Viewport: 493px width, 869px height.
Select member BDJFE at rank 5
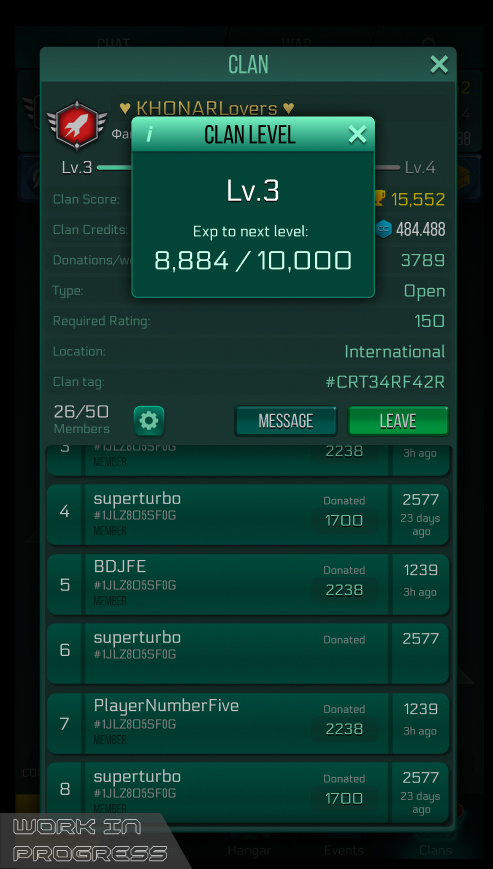(248, 584)
